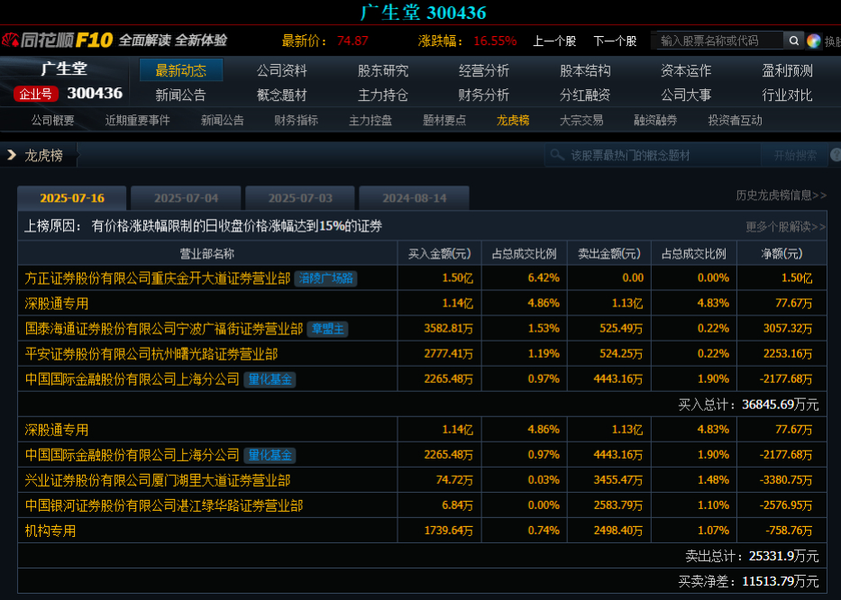Viewport: 841px width, 600px height.
Task: Open the 新闻公告 main menu item
Action: 181,95
